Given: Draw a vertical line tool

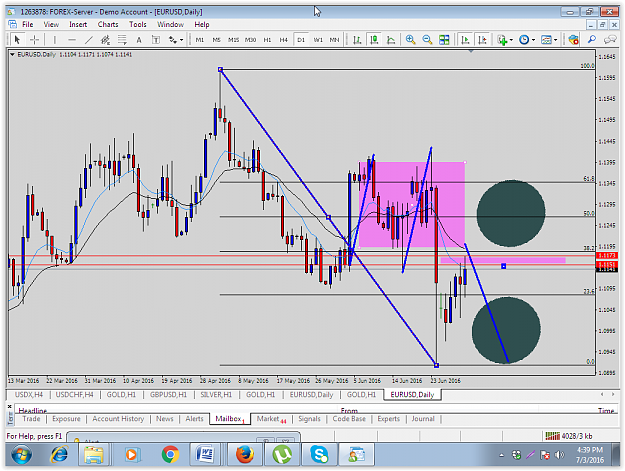Looking at the screenshot, I should (x=55, y=39).
